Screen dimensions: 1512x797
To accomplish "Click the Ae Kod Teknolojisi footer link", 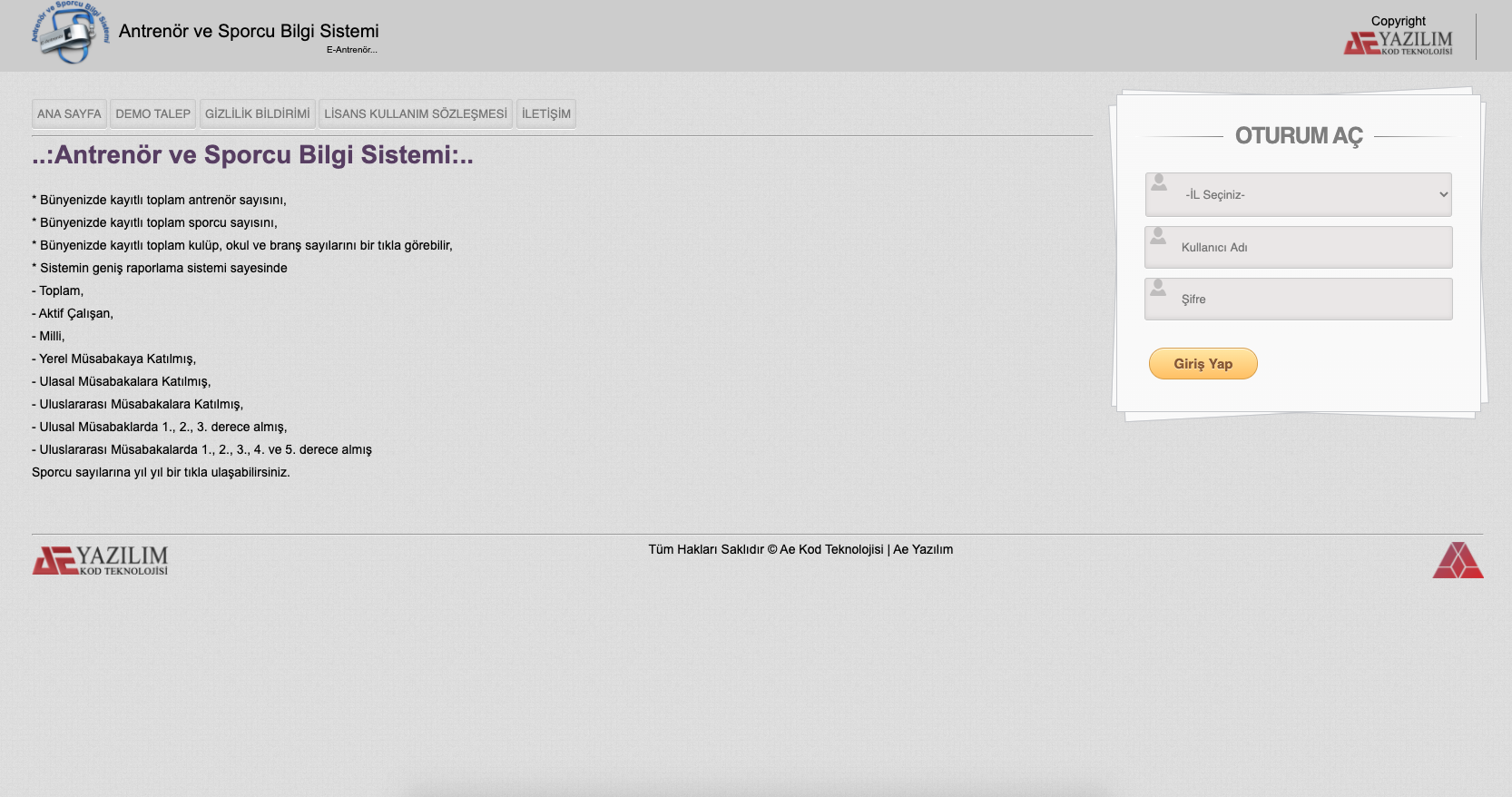I will (831, 549).
